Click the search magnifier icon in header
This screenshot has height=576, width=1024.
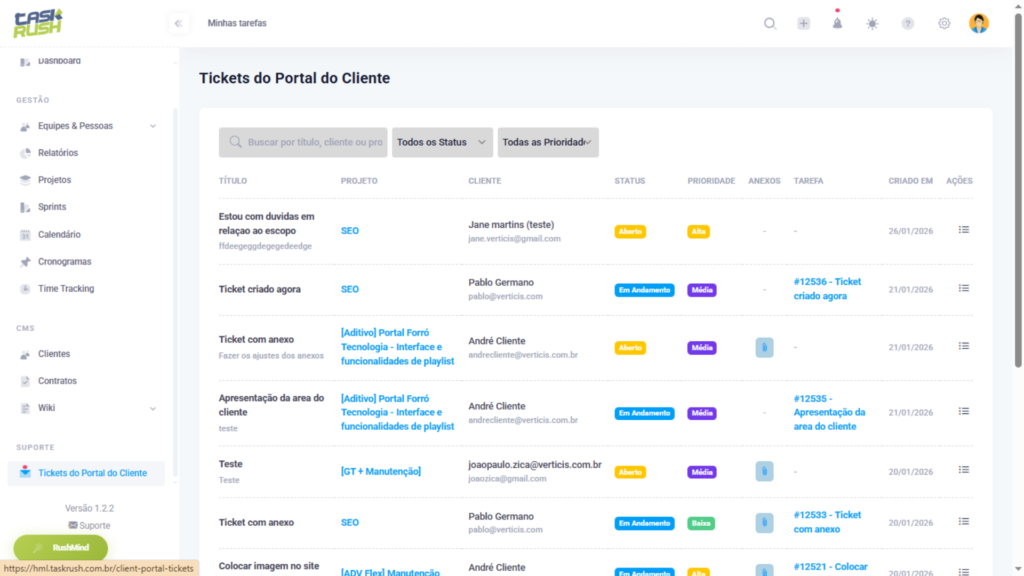[770, 24]
